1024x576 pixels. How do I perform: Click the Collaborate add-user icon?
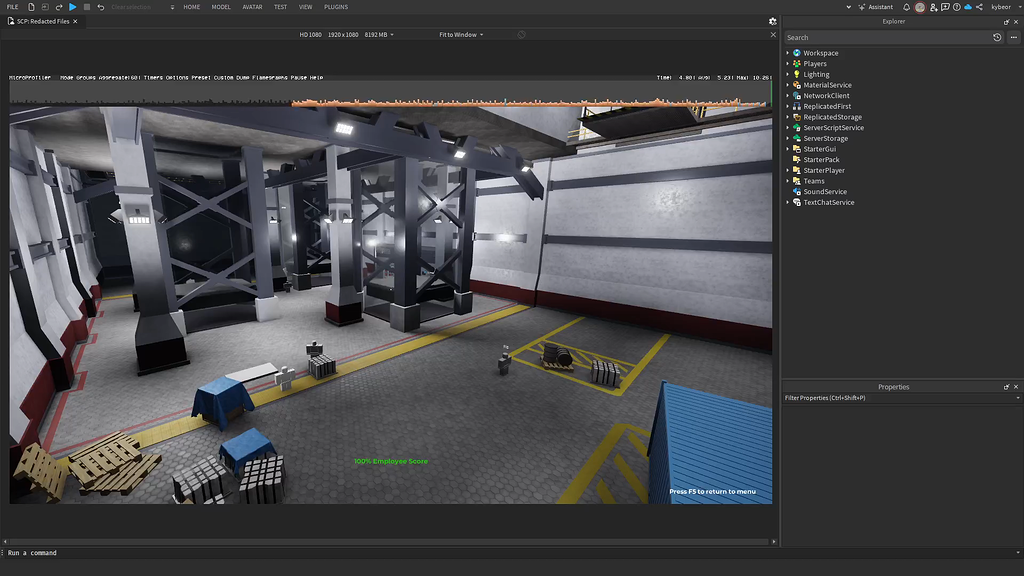933,7
